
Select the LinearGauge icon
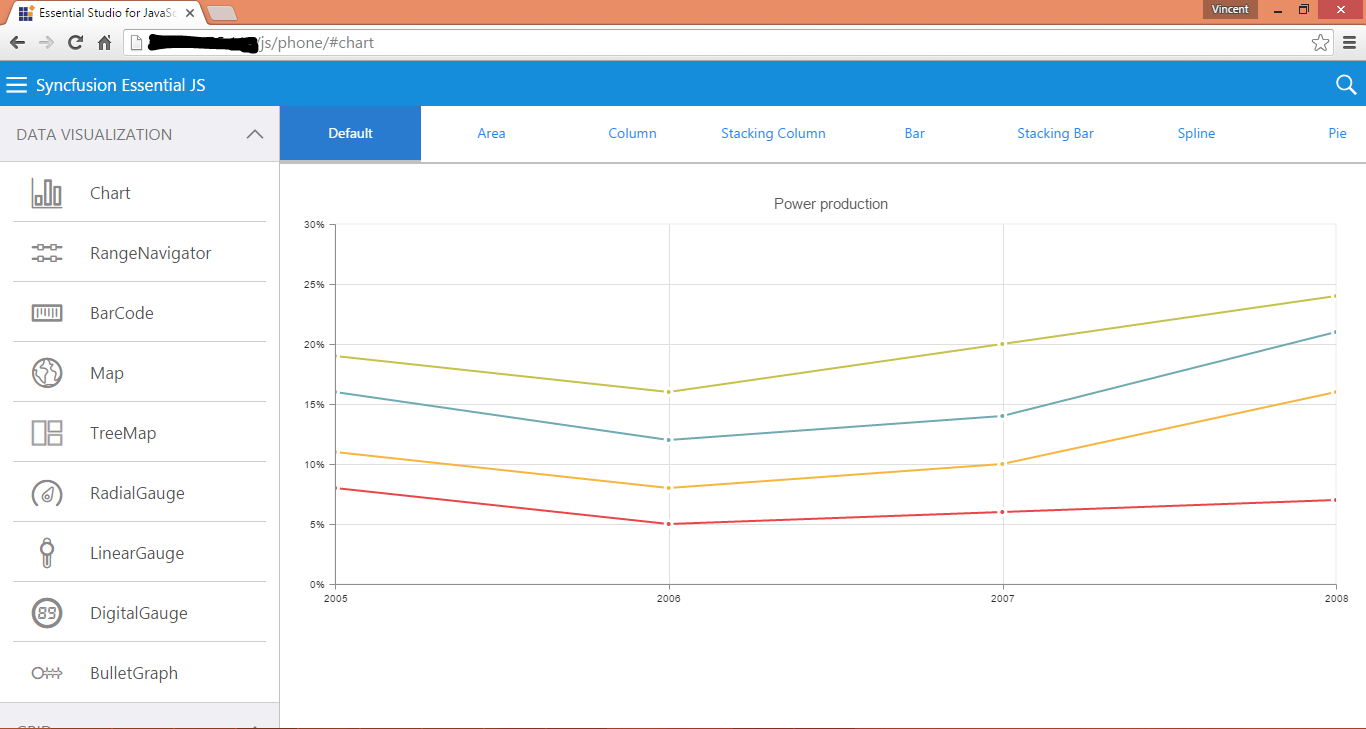tap(47, 553)
